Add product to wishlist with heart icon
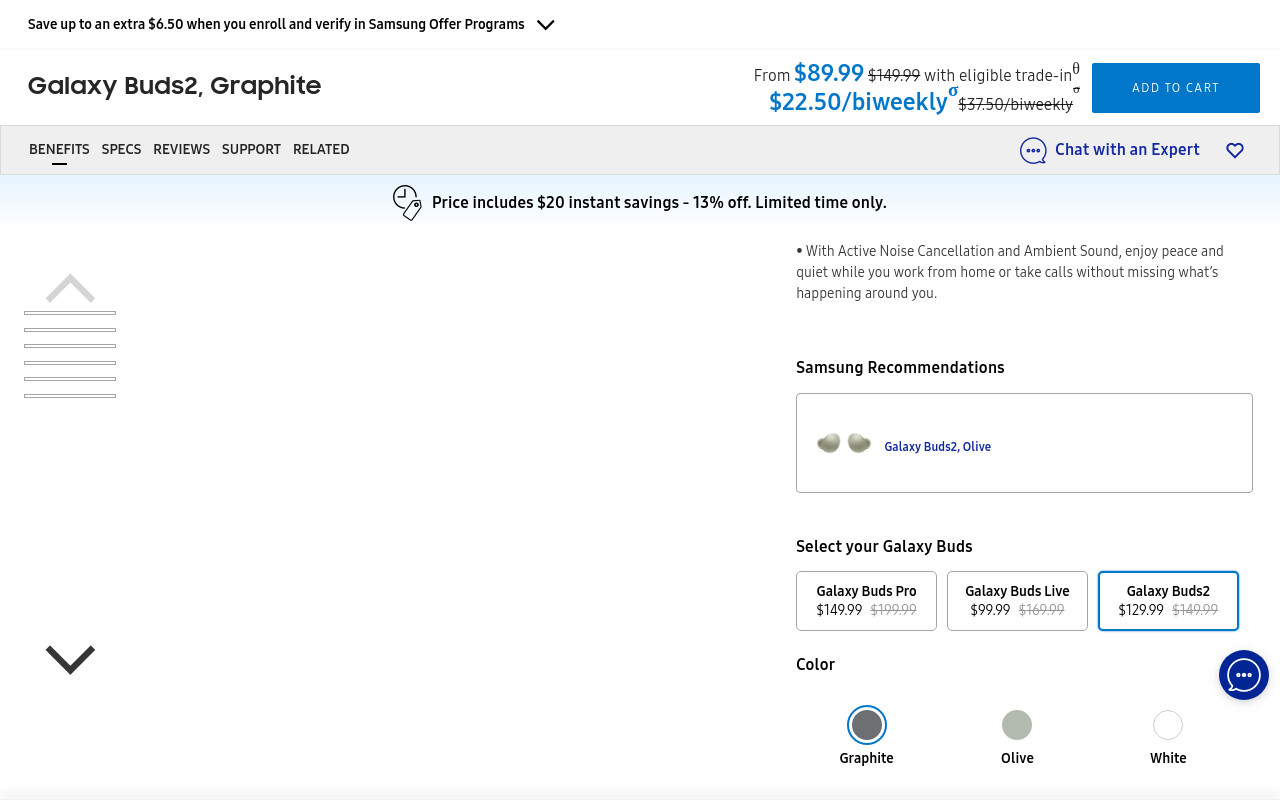The width and height of the screenshot is (1280, 800). pos(1235,150)
